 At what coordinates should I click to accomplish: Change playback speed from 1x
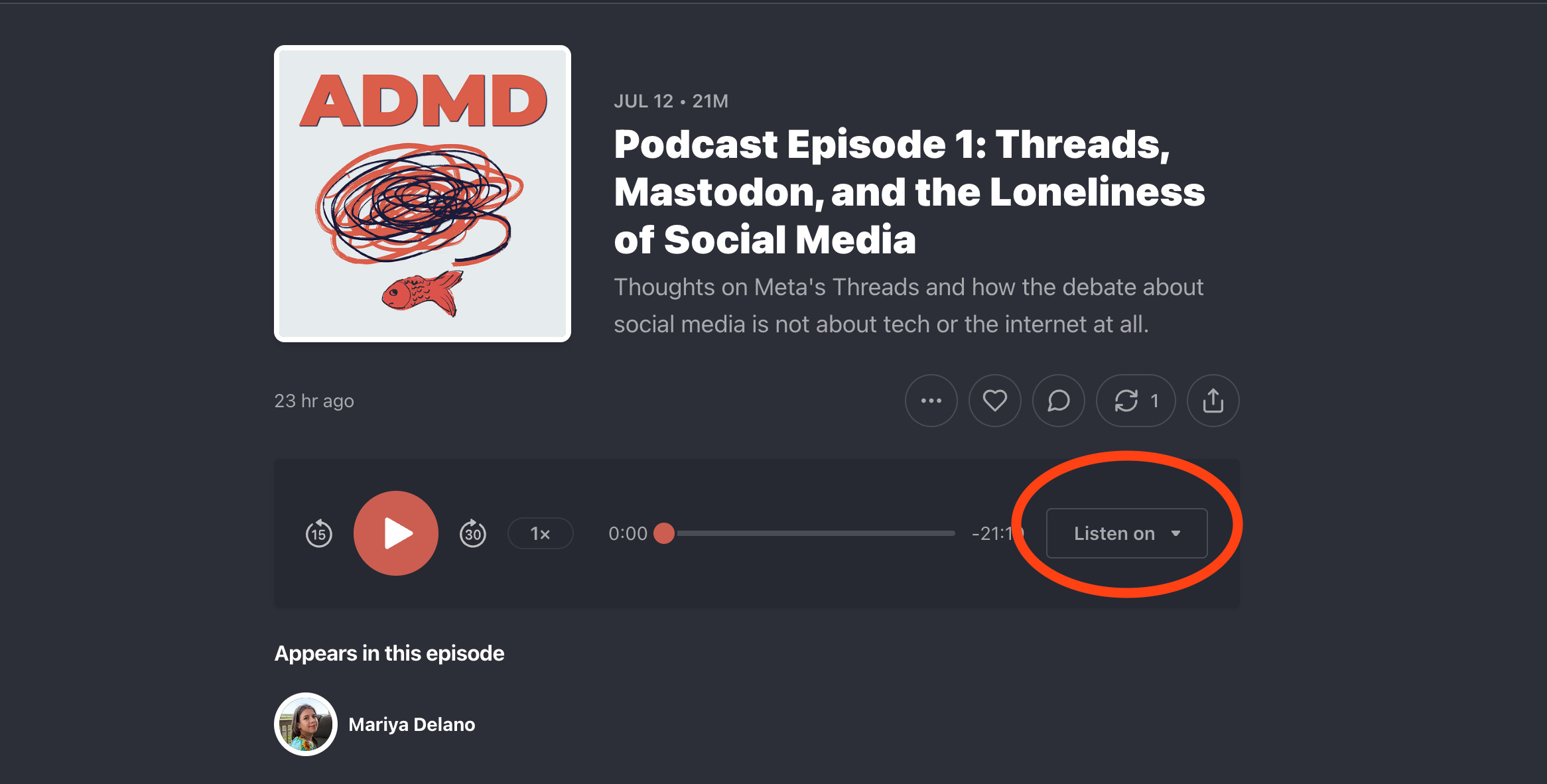540,533
